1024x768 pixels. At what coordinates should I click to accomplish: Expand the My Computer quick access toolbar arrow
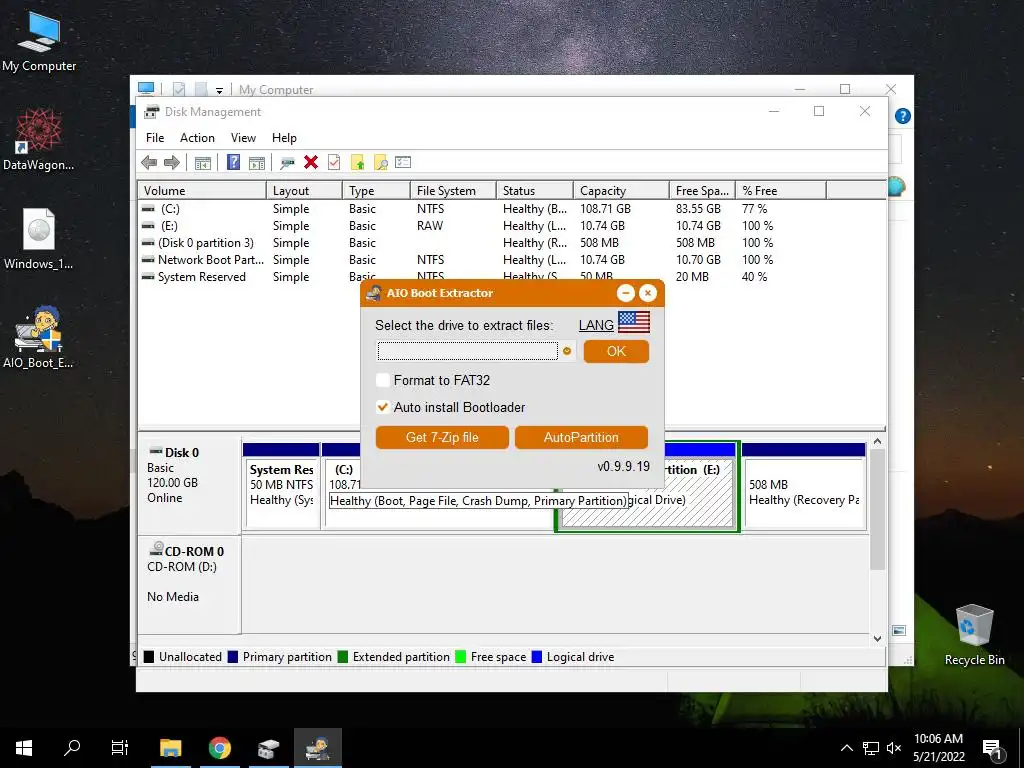pyautogui.click(x=219, y=90)
